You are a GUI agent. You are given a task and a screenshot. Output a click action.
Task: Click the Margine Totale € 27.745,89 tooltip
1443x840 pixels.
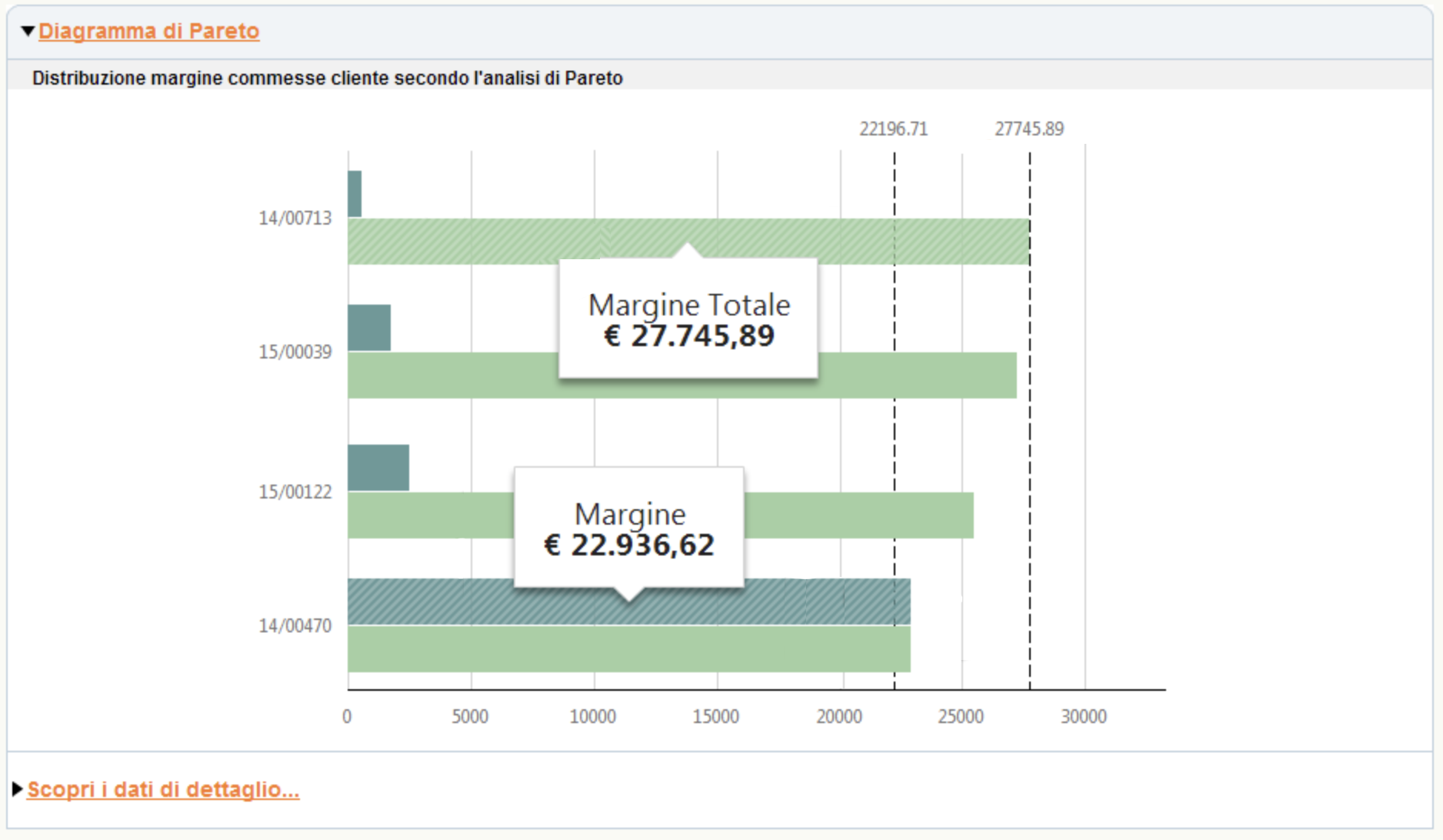688,318
